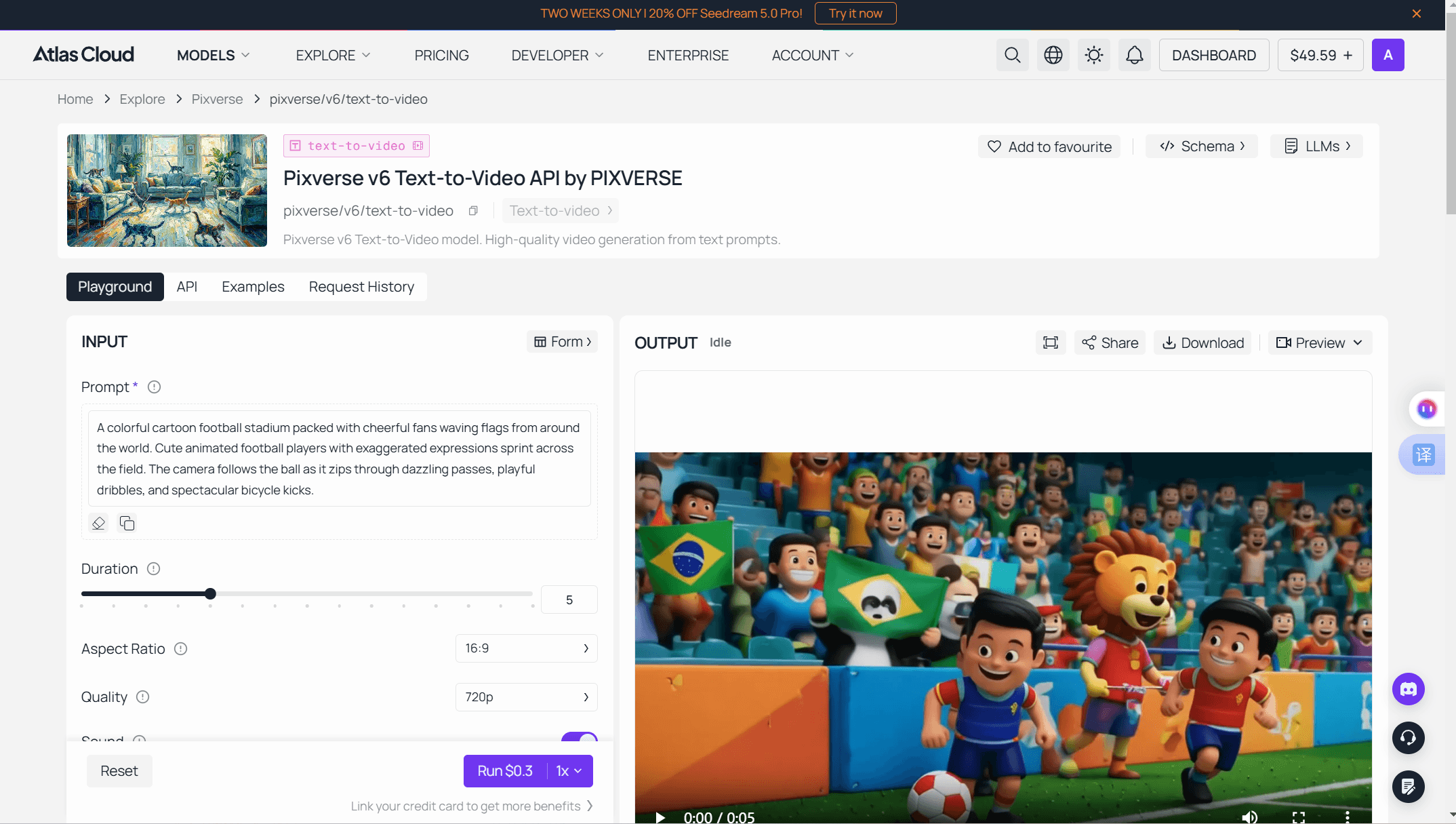This screenshot has width=1456, height=824.
Task: Click the model cats thumbnail image
Action: [167, 191]
